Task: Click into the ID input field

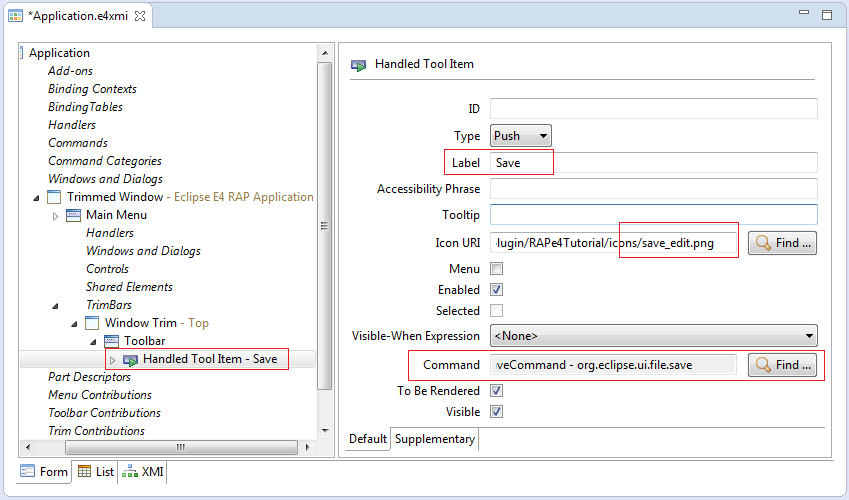Action: point(654,108)
